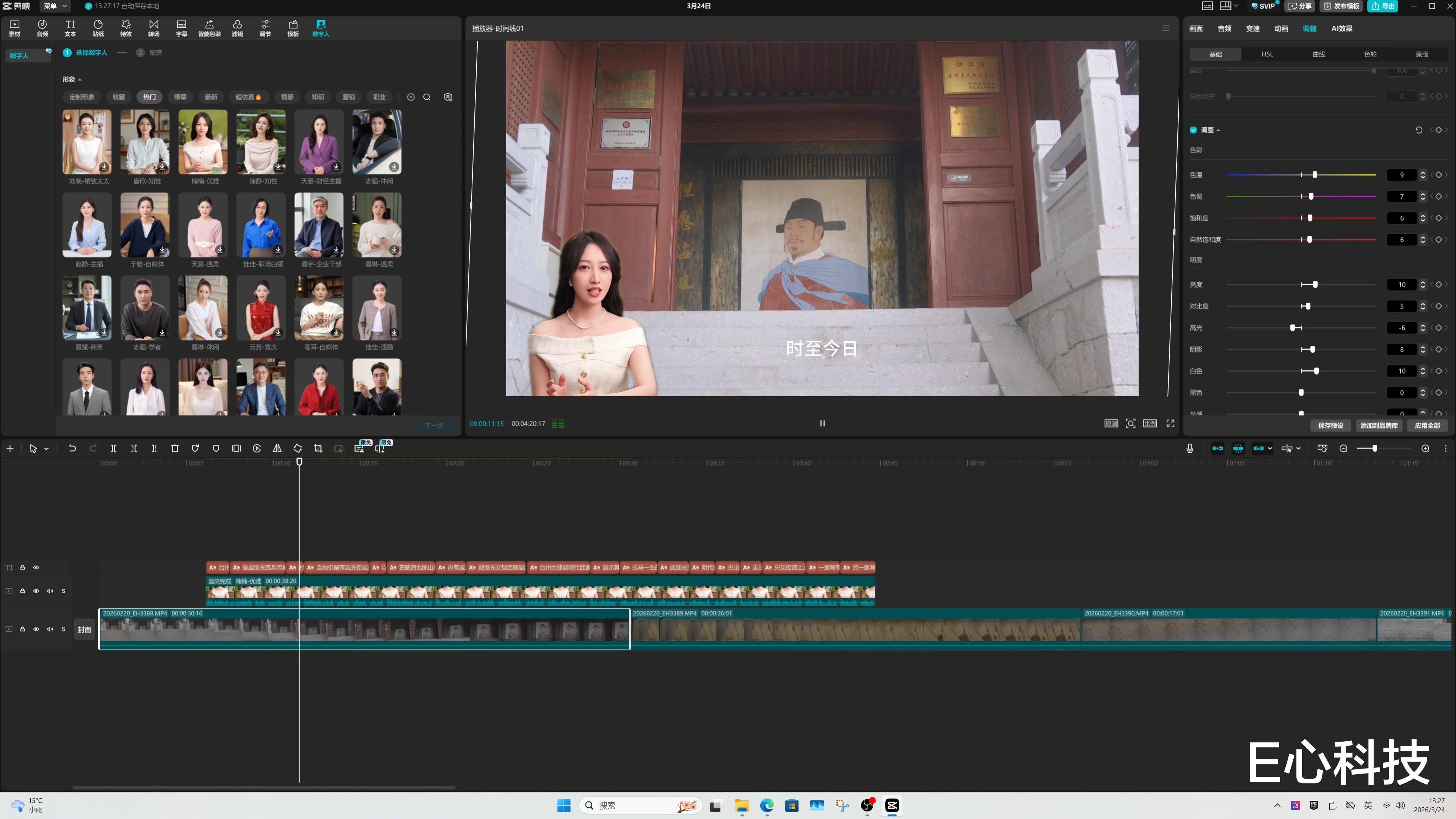This screenshot has width=1456, height=819.
Task: Click the fullscreen icon in the player
Action: tap(1170, 424)
